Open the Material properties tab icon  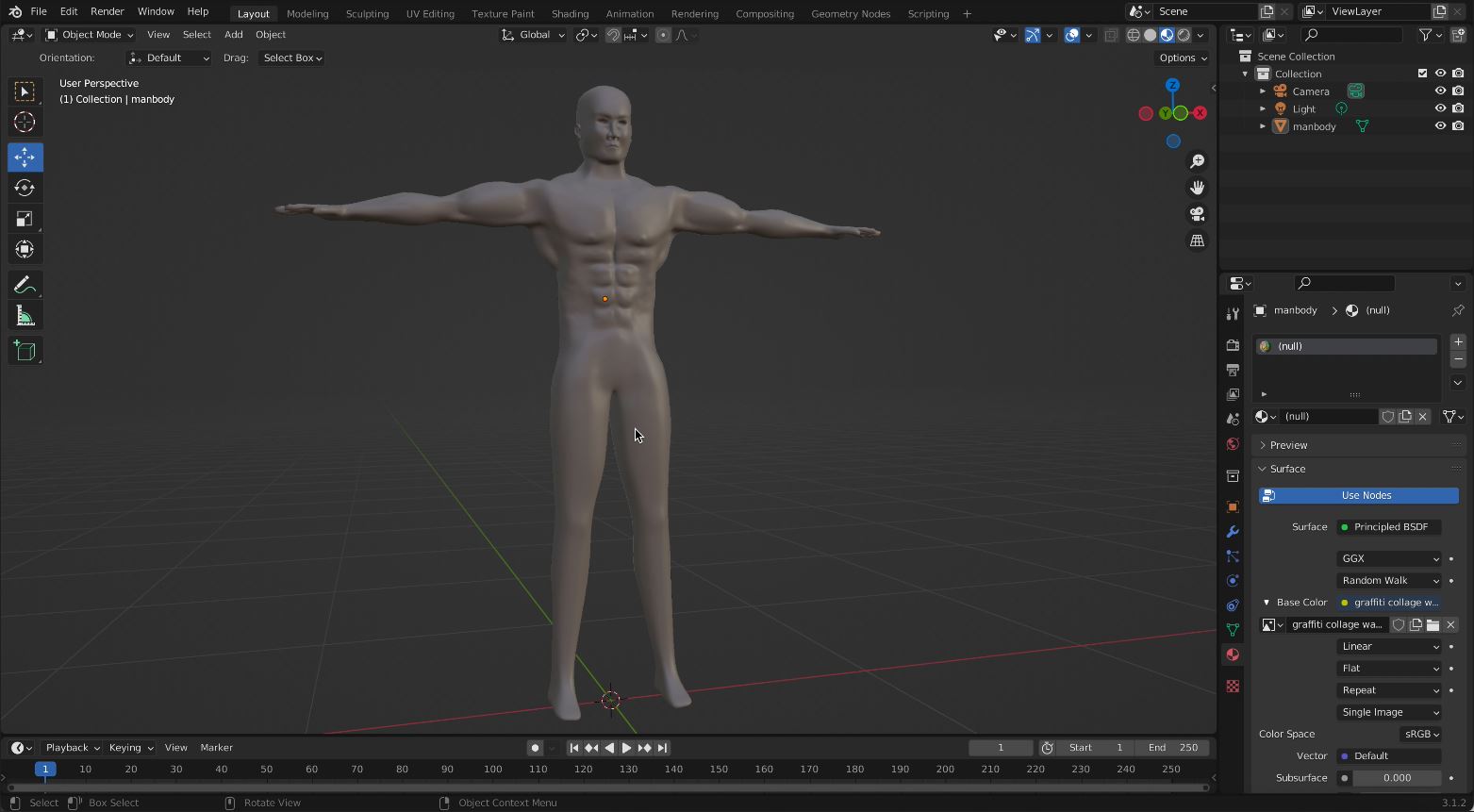click(x=1233, y=655)
